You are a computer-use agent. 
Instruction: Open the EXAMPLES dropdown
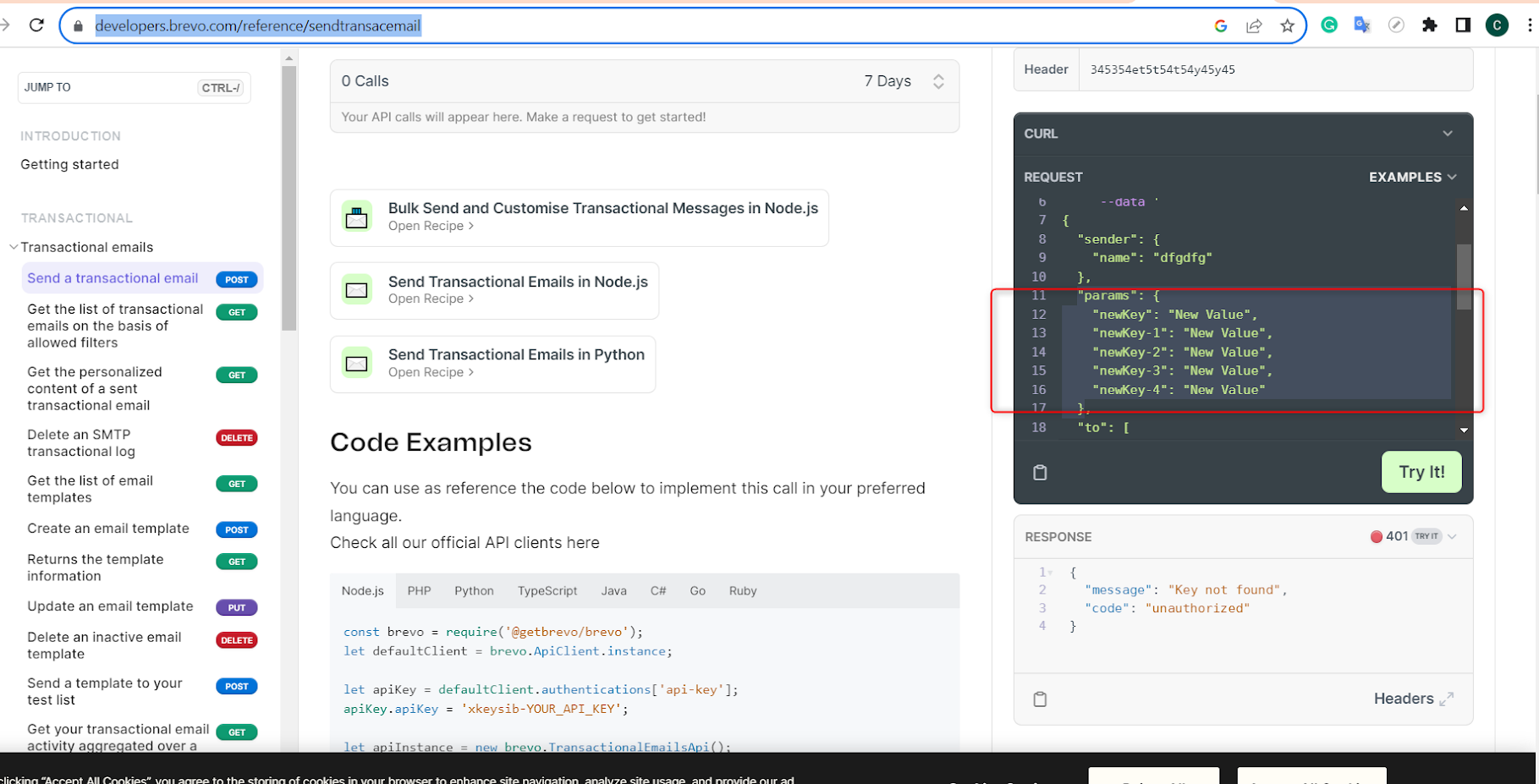click(1413, 177)
